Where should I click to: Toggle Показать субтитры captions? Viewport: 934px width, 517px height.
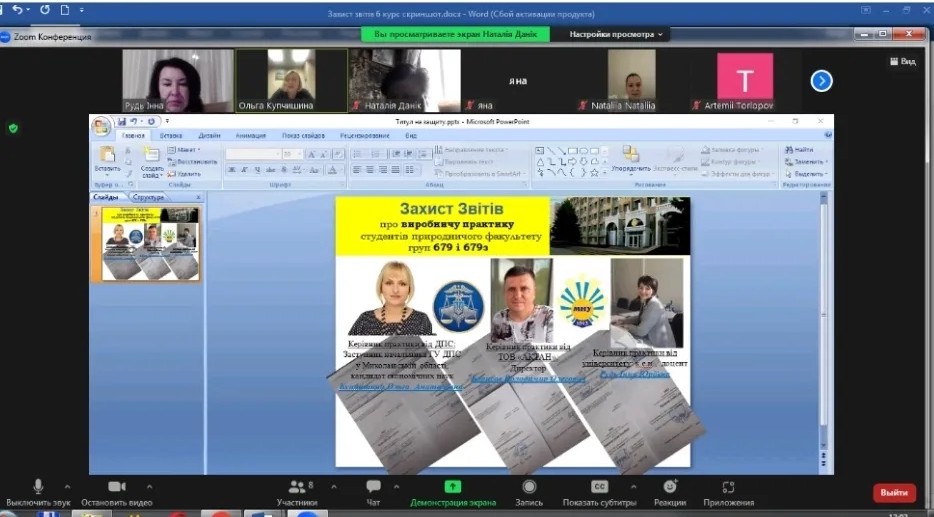click(599, 488)
